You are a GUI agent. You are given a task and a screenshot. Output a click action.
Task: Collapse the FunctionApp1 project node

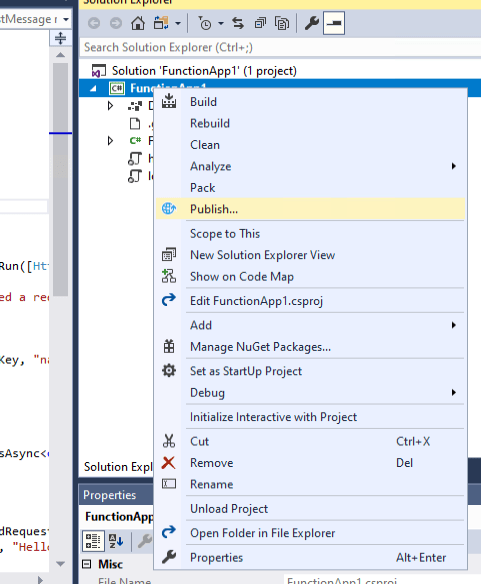point(93,89)
